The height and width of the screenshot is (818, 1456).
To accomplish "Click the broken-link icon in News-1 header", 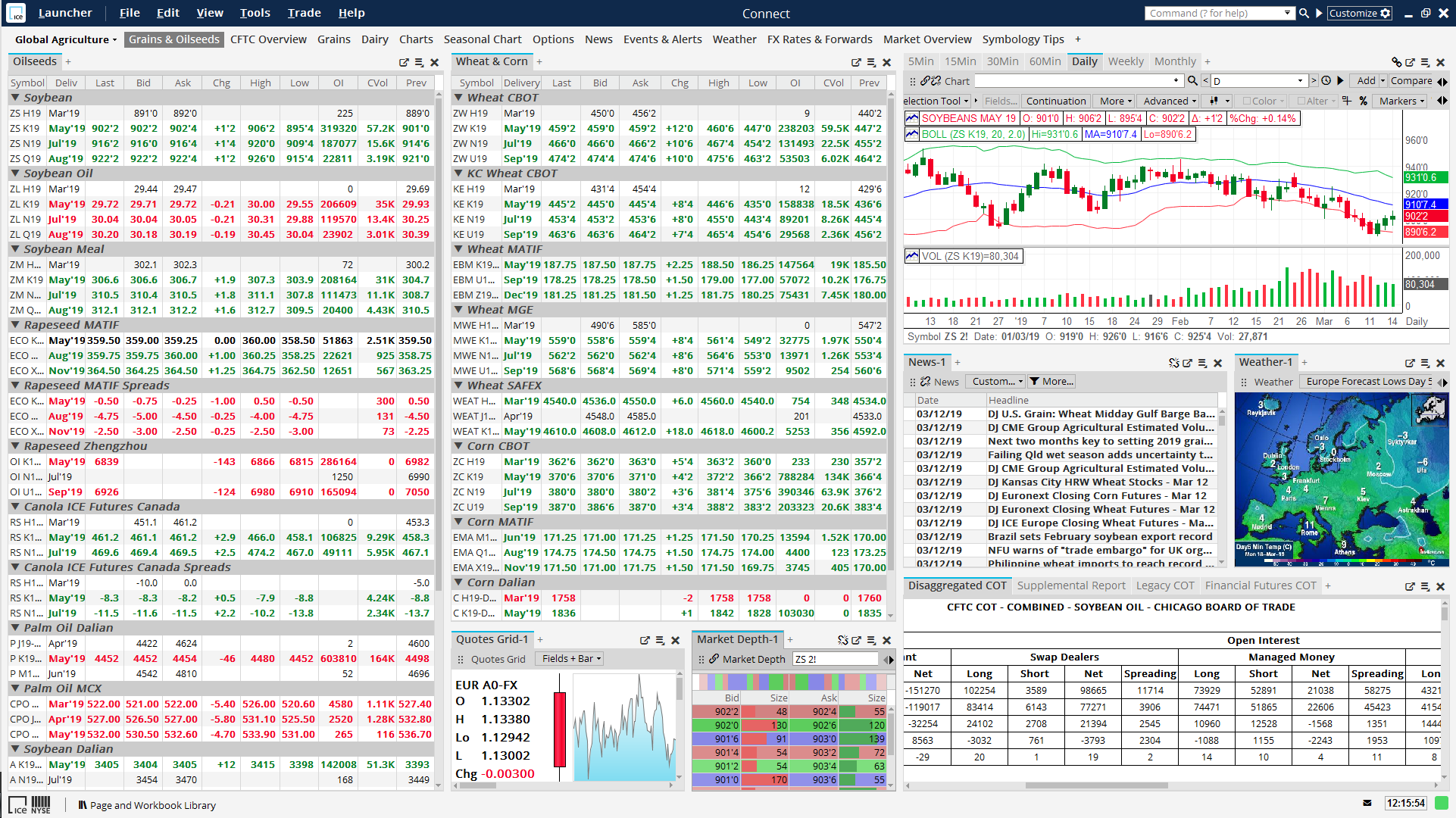I will (1173, 363).
